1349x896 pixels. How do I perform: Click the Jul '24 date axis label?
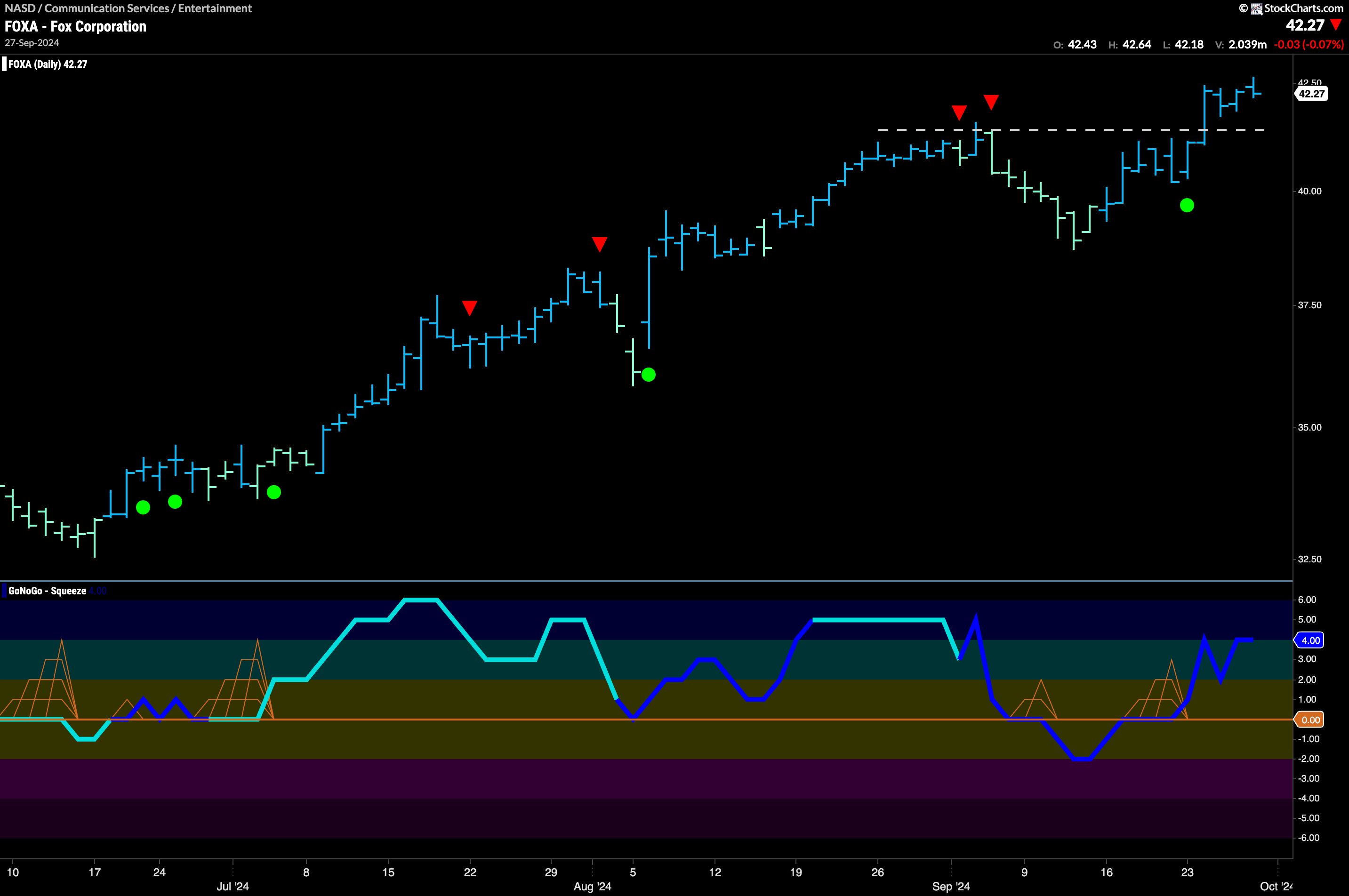[x=233, y=886]
